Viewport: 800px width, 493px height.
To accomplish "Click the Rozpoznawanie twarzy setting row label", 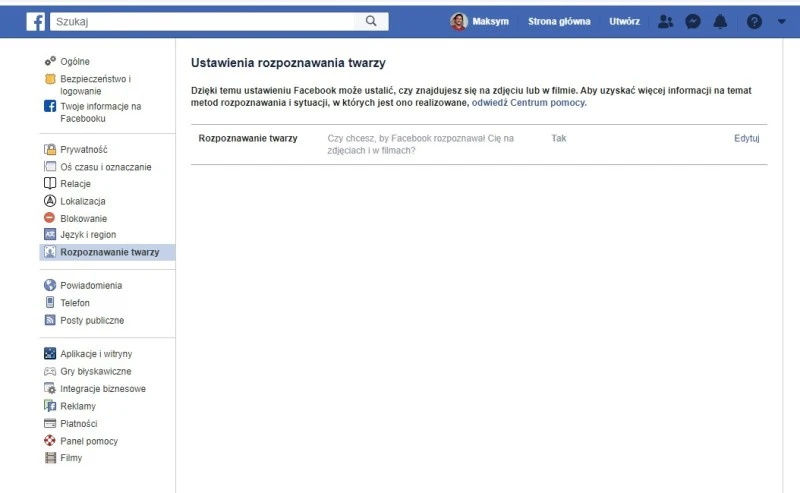I will click(x=248, y=138).
